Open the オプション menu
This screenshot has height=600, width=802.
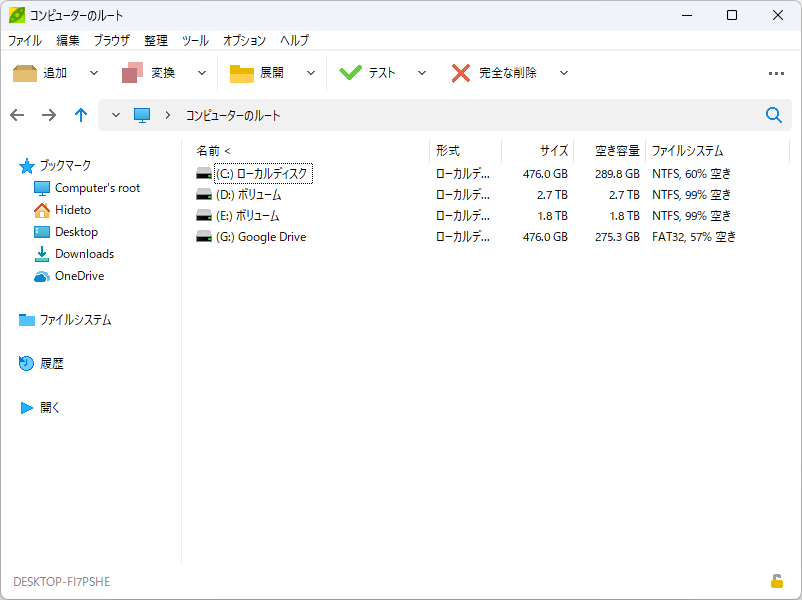247,40
